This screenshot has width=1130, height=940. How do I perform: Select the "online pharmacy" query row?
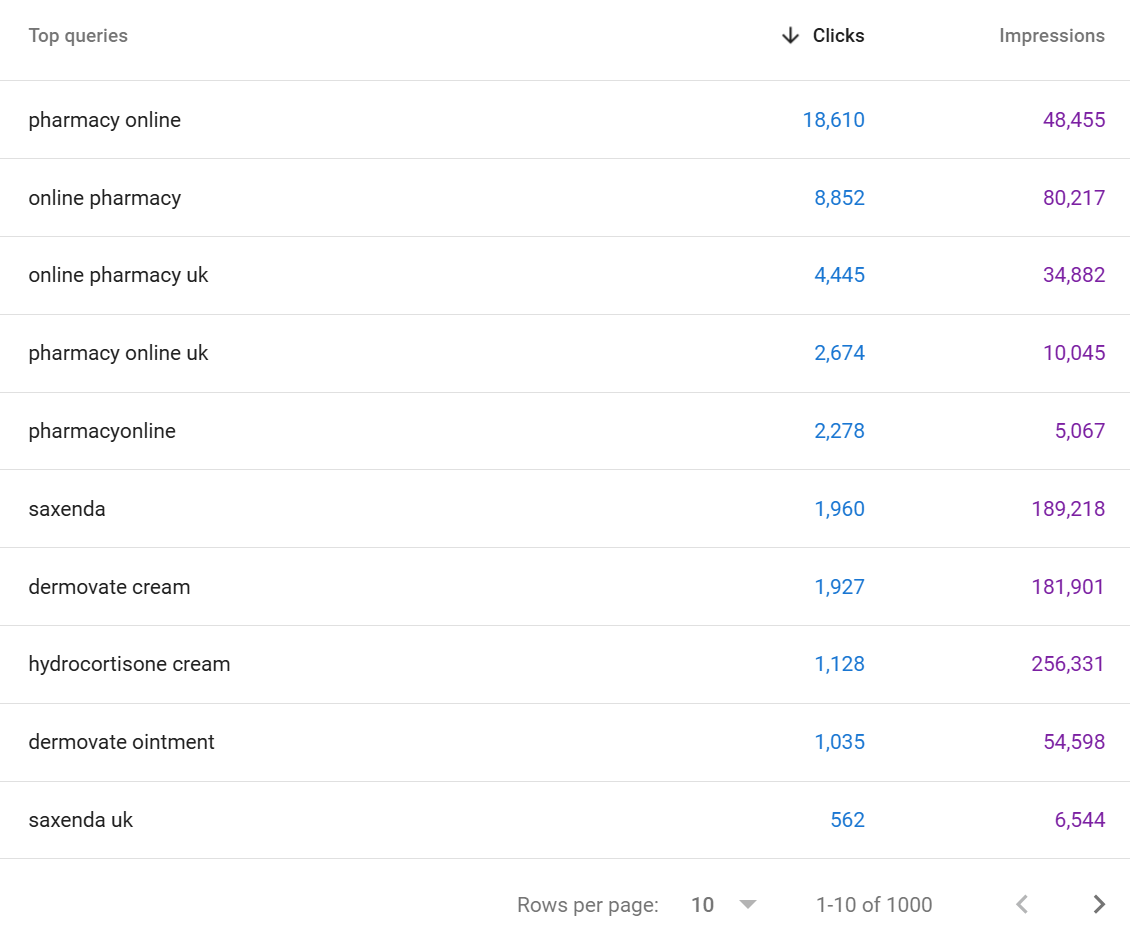coord(105,198)
